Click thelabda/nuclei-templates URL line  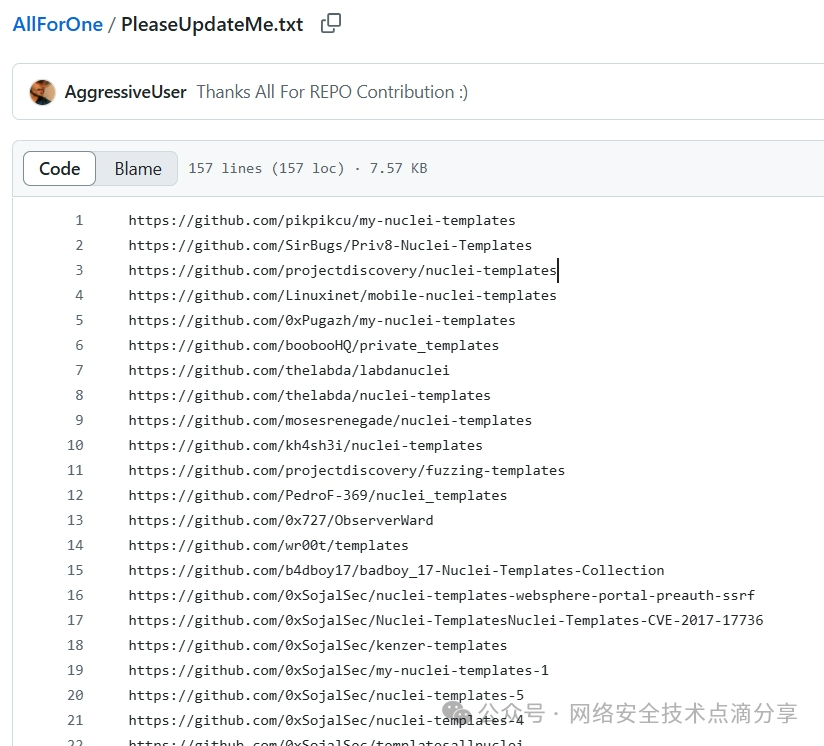(x=309, y=395)
